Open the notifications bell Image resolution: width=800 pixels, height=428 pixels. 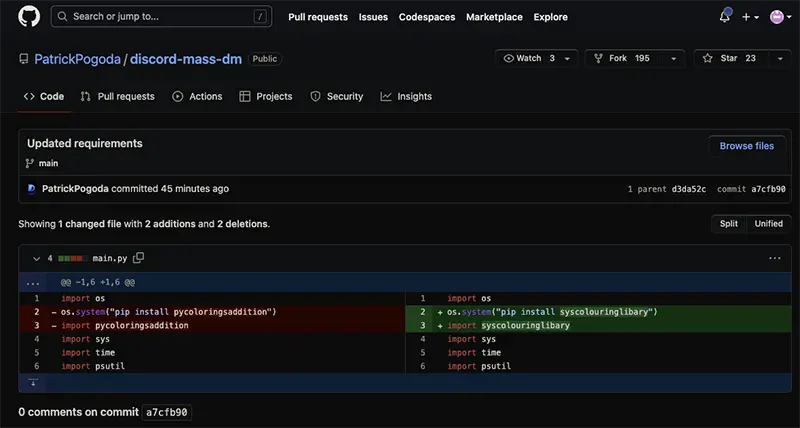tap(725, 16)
